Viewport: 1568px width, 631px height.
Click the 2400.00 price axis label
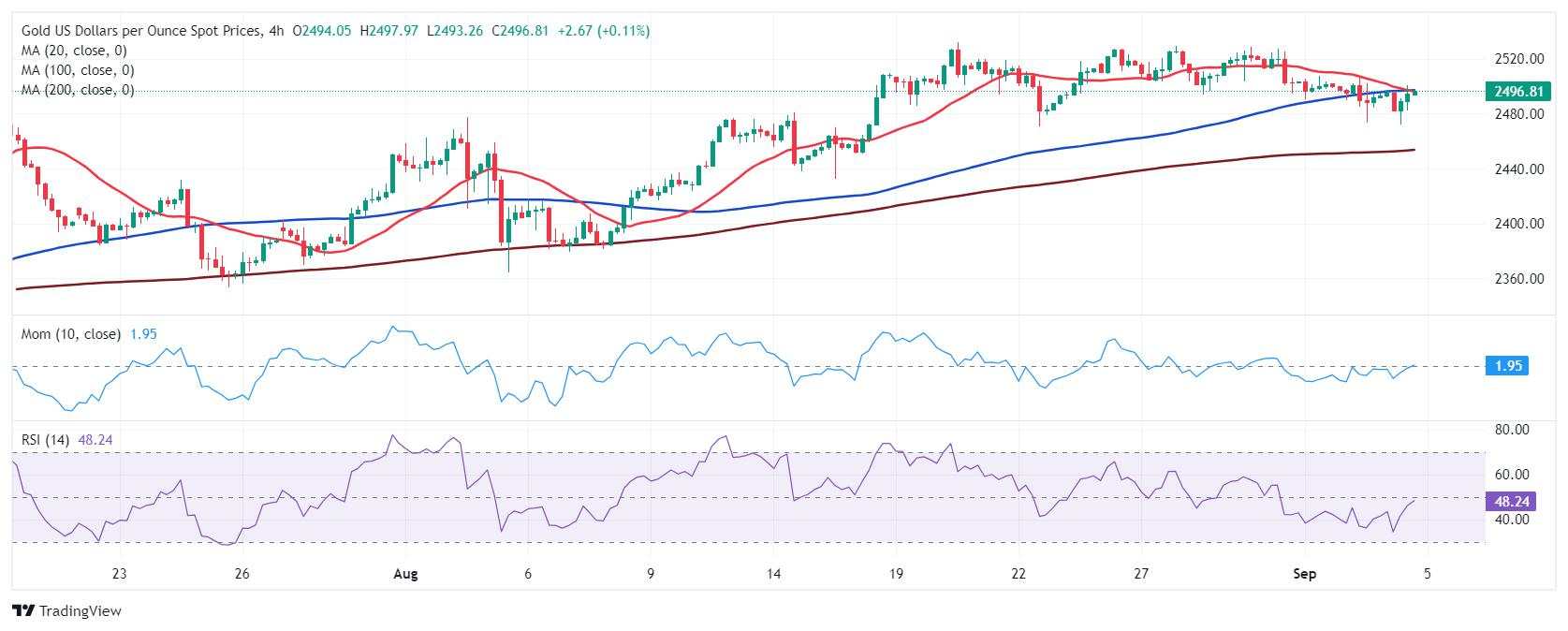pyautogui.click(x=1519, y=224)
